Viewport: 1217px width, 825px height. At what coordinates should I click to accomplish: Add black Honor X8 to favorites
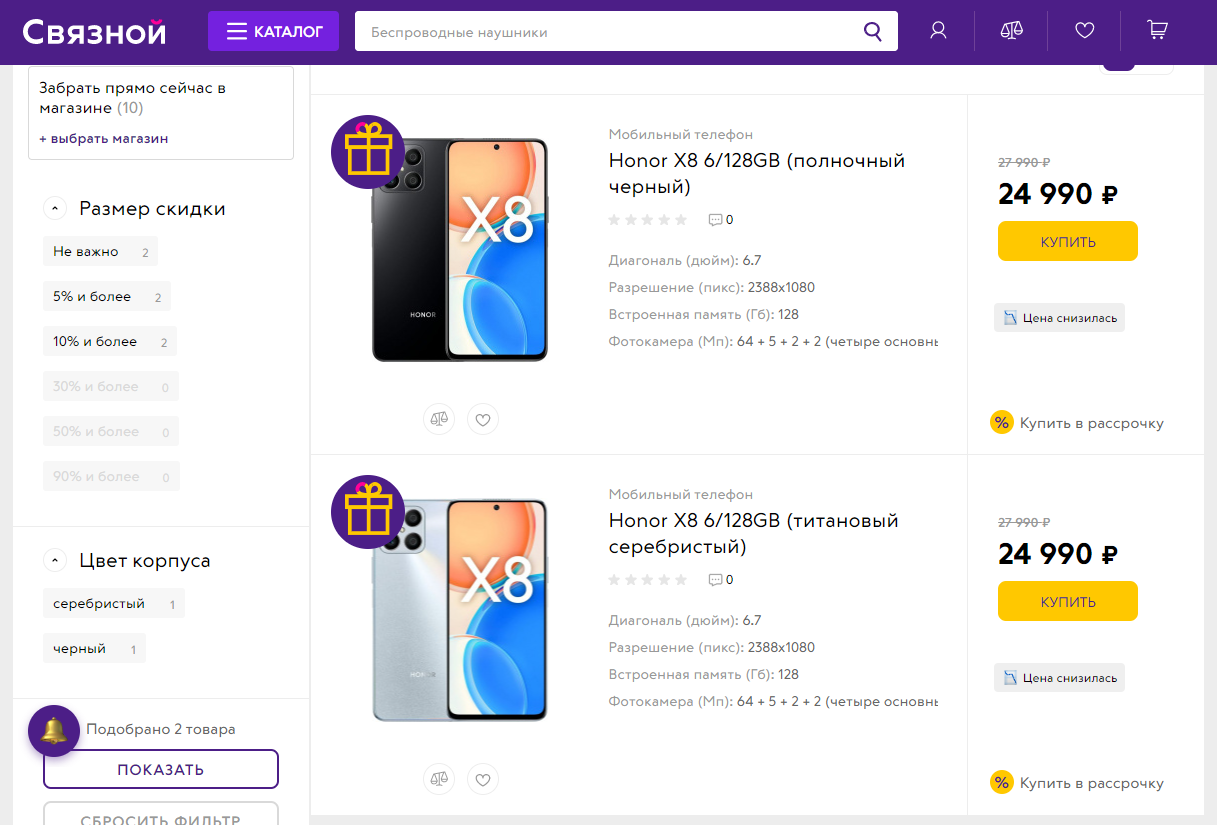click(483, 419)
